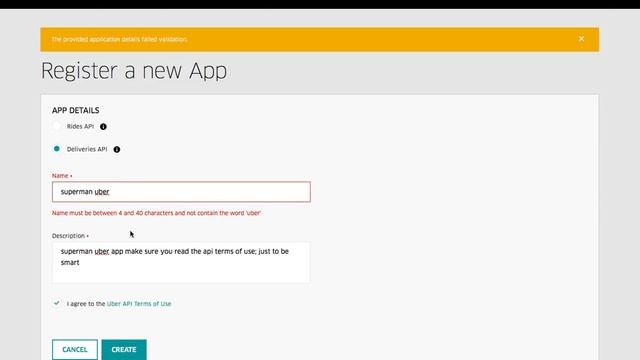Click the Description field label
This screenshot has height=360, width=640.
pyautogui.click(x=70, y=236)
